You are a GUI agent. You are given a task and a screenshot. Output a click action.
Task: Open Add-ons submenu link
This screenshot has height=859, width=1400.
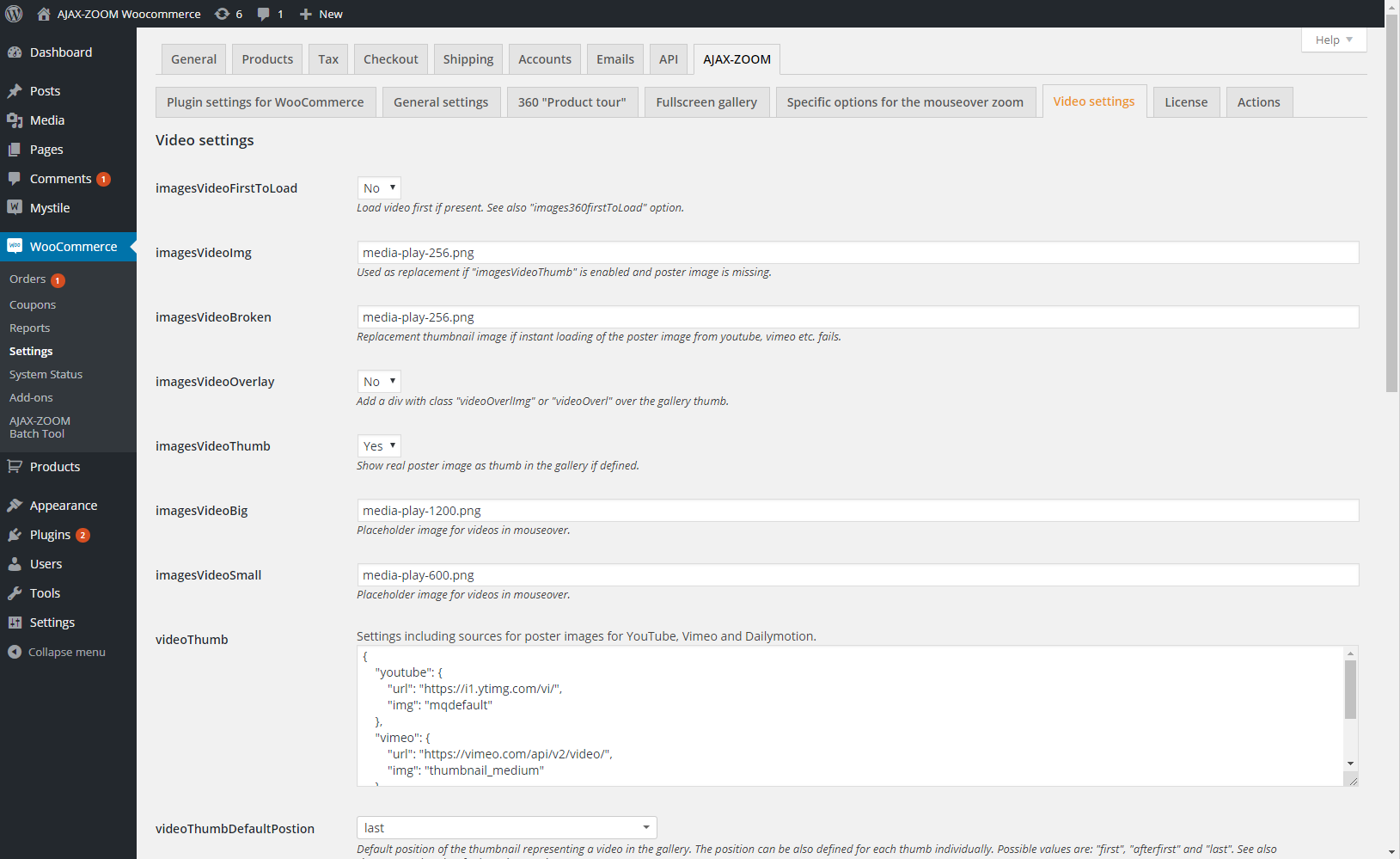(x=31, y=398)
